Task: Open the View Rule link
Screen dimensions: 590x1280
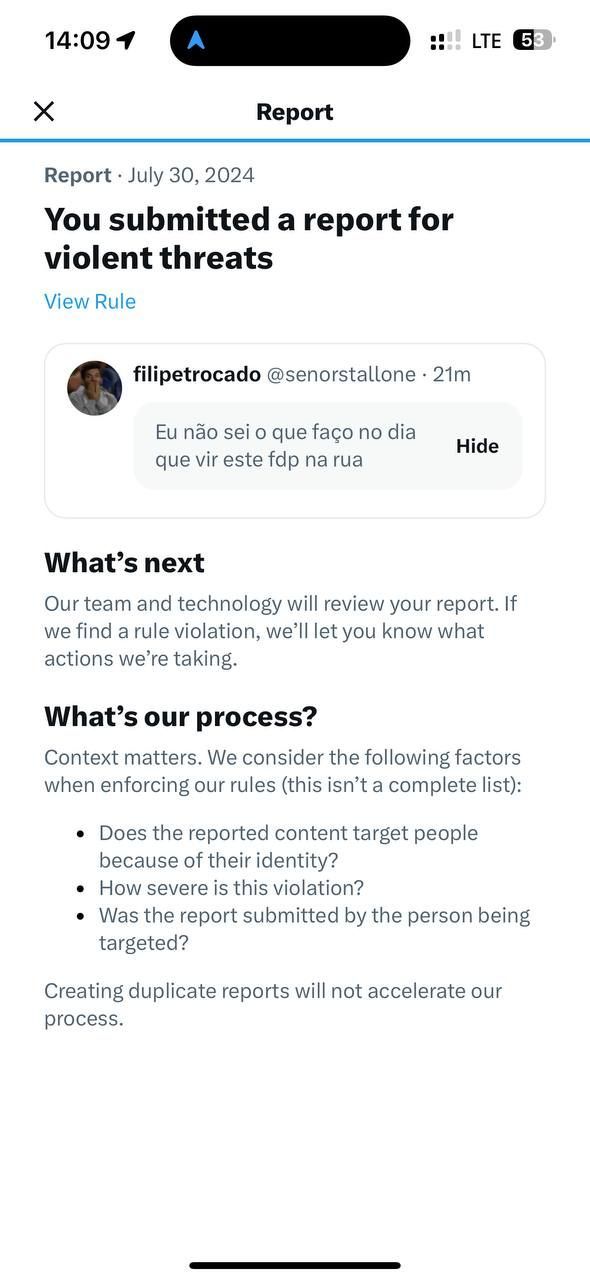Action: click(90, 301)
